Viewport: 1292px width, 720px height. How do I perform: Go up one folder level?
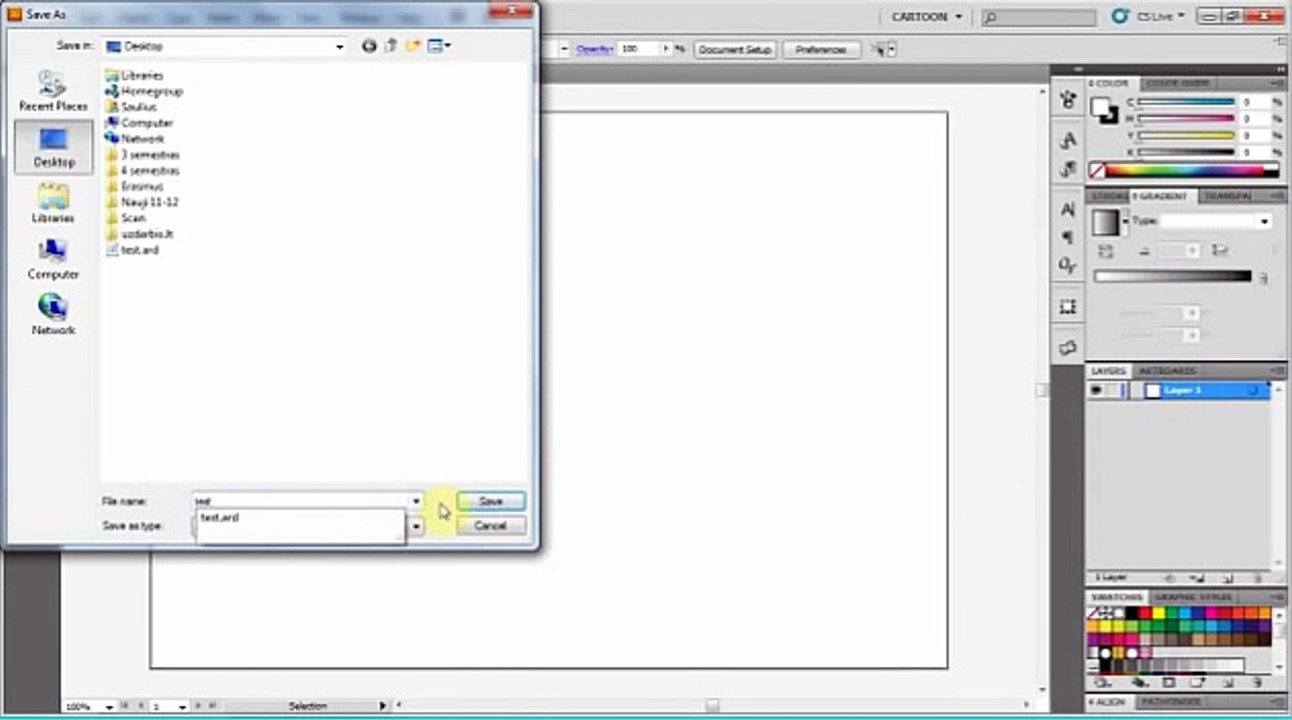(391, 46)
